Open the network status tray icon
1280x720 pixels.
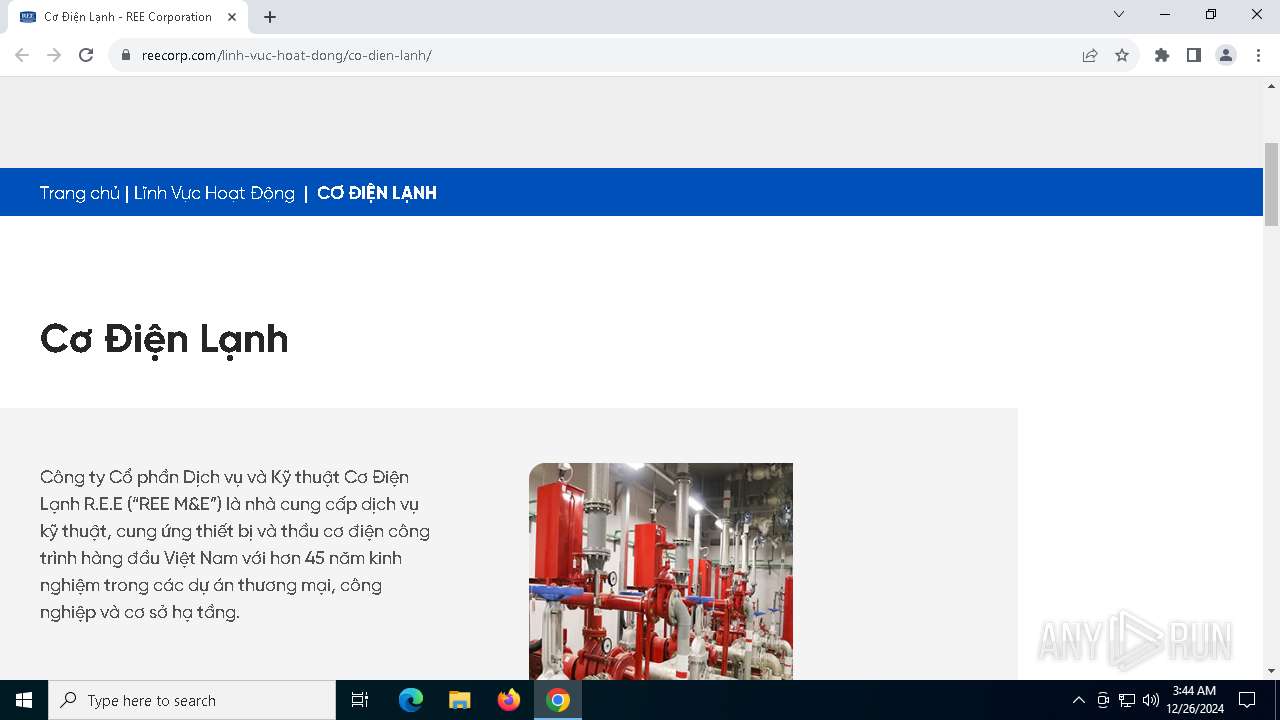point(1127,700)
